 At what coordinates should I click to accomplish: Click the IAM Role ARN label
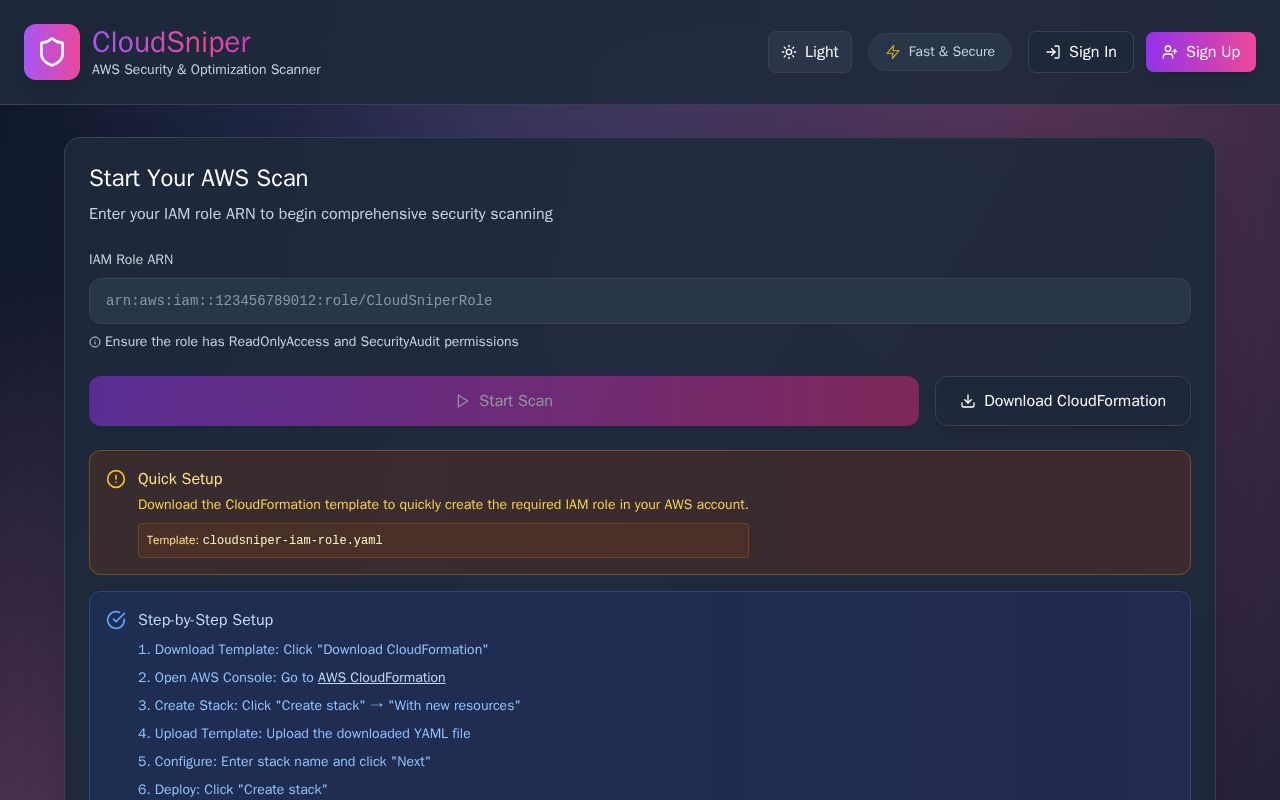point(131,260)
